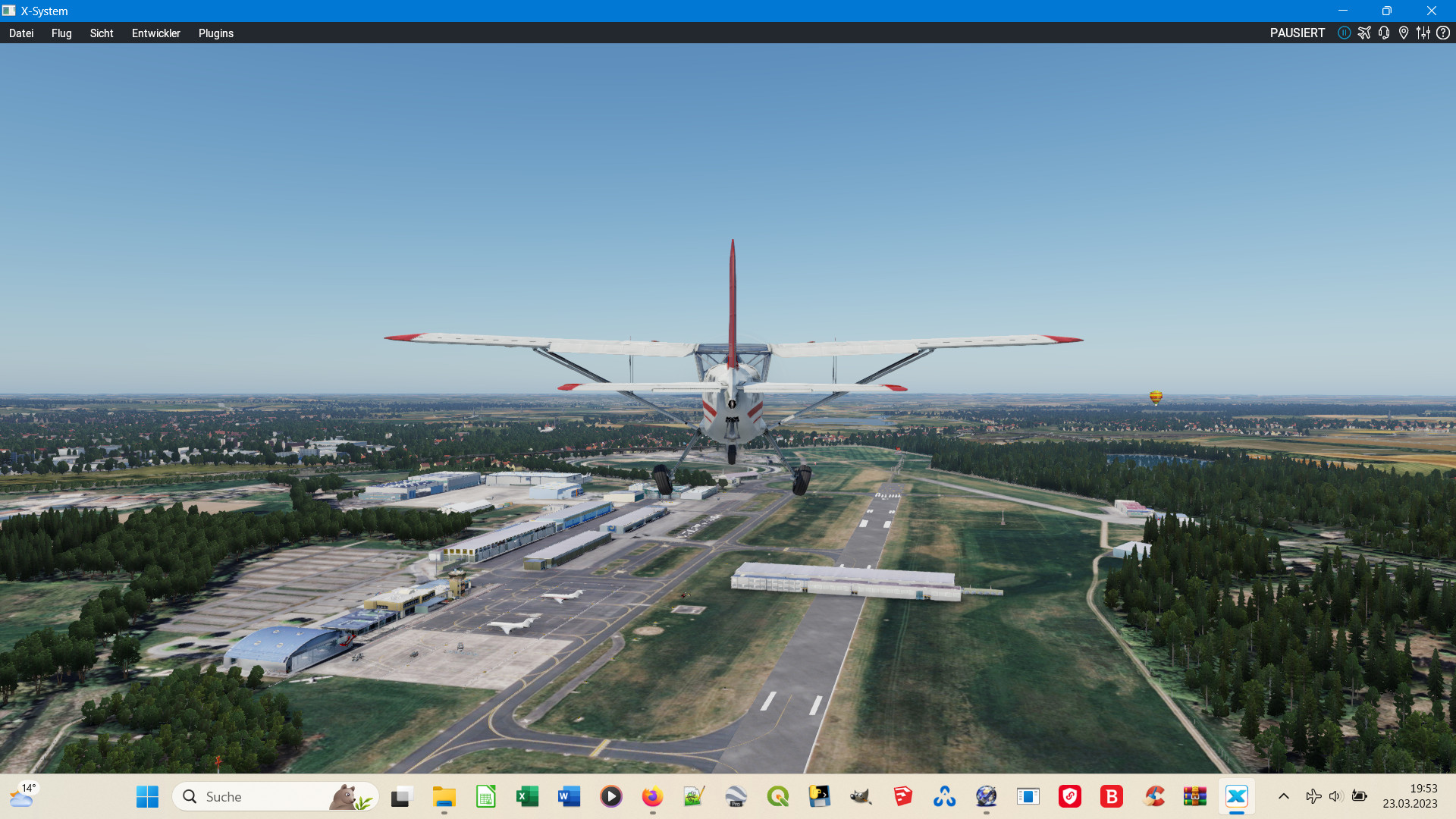Screen dimensions: 1456x819
Task: Click the Suche taskbar search field
Action: (258, 796)
